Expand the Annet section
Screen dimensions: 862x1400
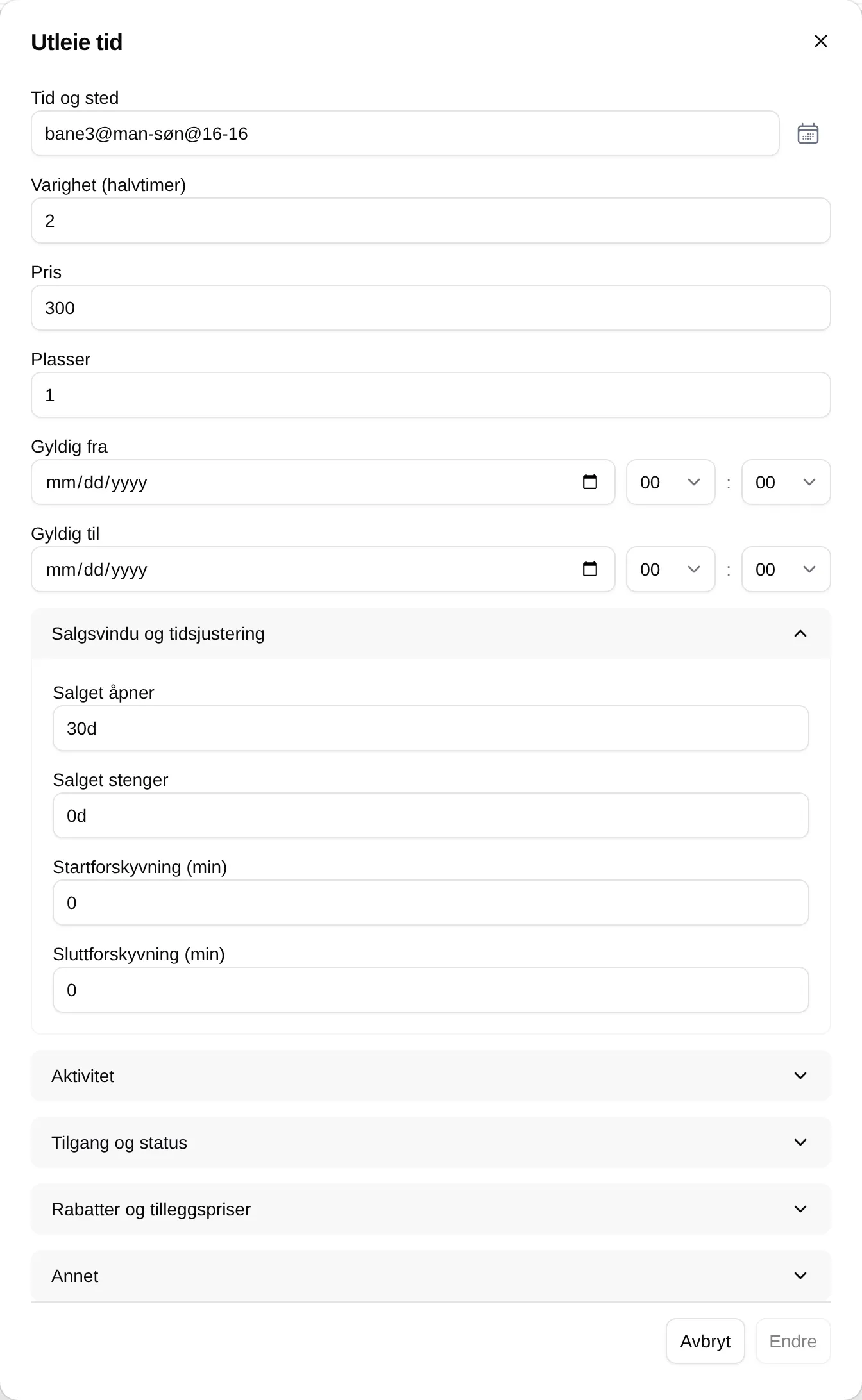[x=431, y=1276]
